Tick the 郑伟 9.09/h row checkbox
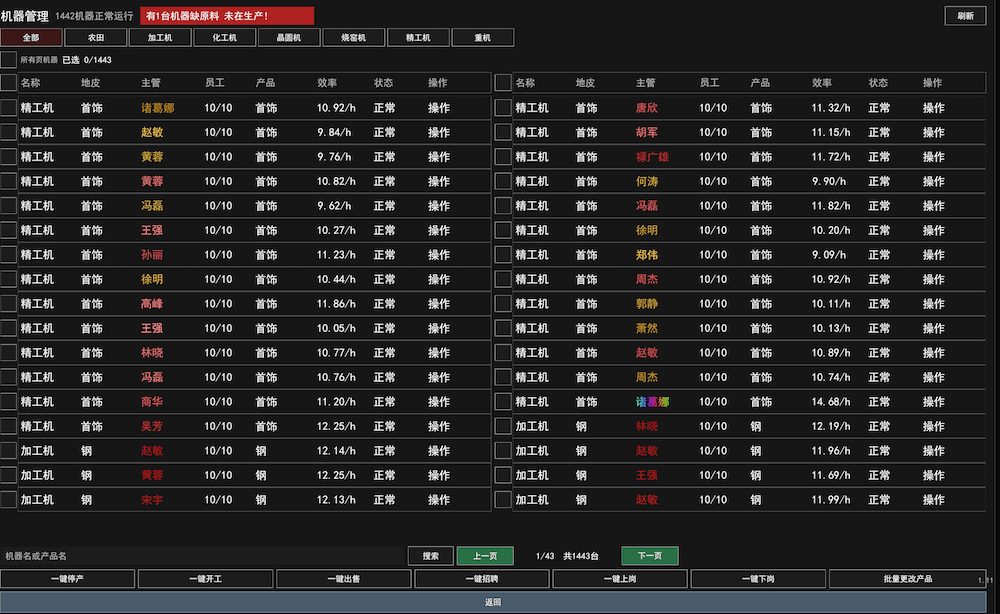 (x=503, y=254)
